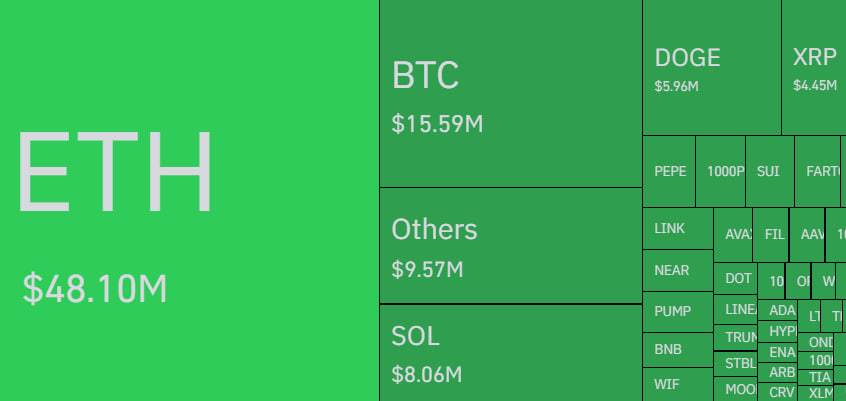The width and height of the screenshot is (846, 401).
Task: Select the NEAR tile
Action: pyautogui.click(x=678, y=270)
